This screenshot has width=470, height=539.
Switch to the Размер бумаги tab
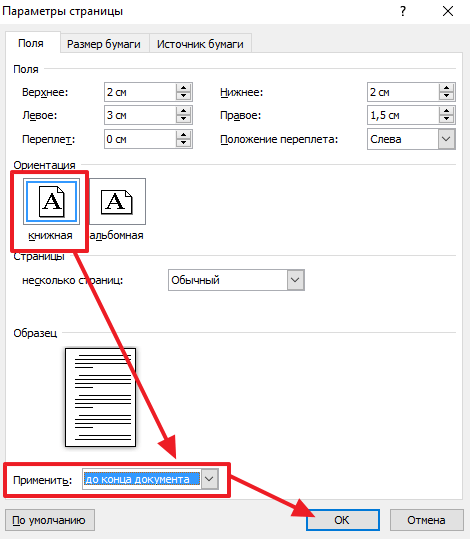[104, 44]
